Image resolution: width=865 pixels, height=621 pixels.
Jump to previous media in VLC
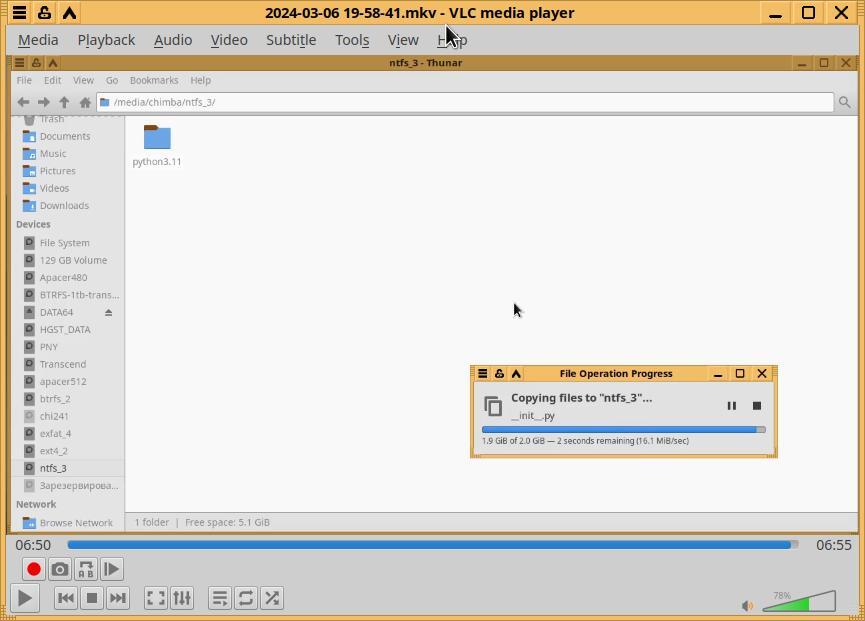[66, 598]
